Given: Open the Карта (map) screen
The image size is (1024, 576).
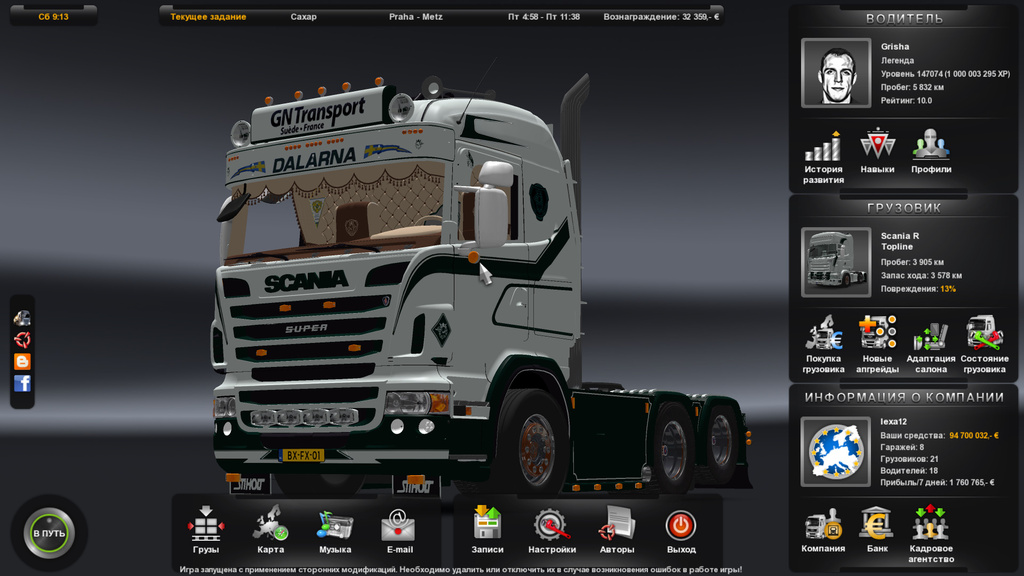Looking at the screenshot, I should 270,527.
